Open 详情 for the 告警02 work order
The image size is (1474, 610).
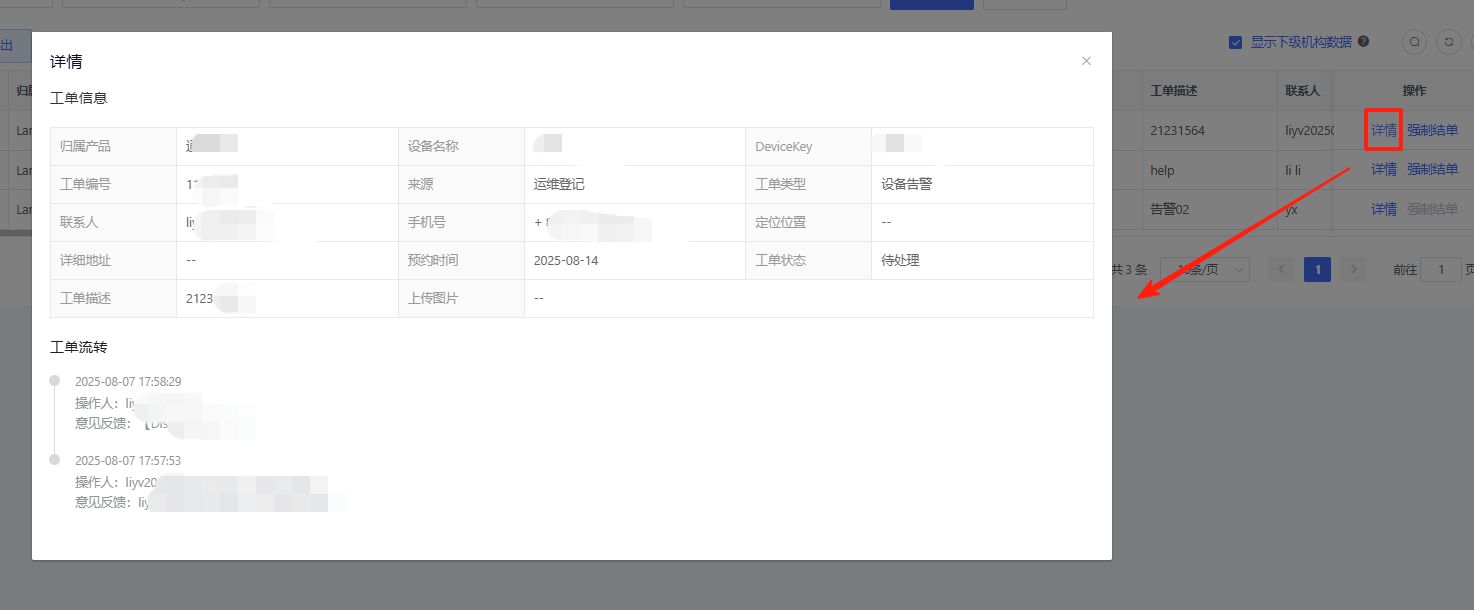[x=1384, y=209]
